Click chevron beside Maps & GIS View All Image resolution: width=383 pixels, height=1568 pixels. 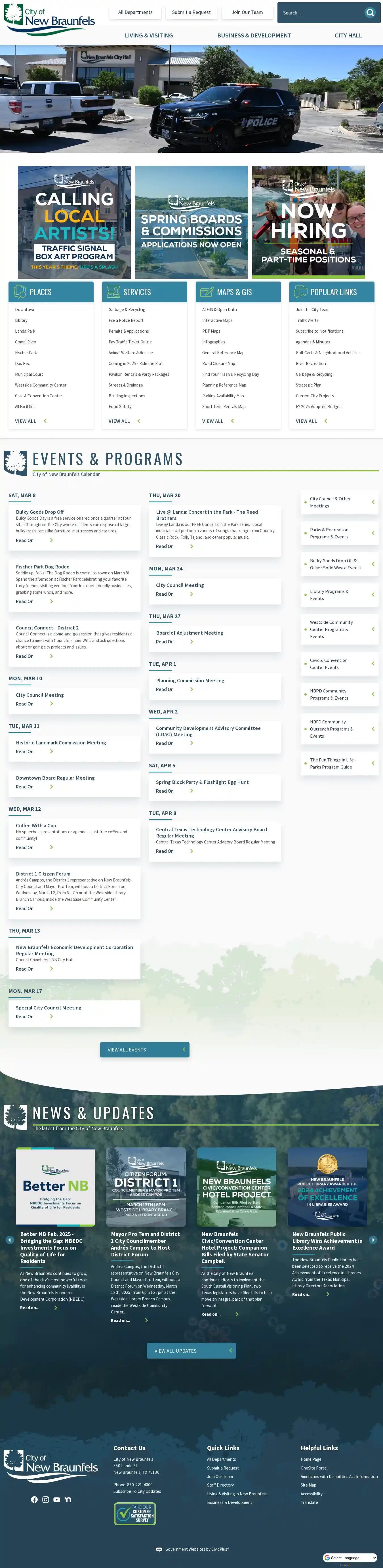coord(233,421)
